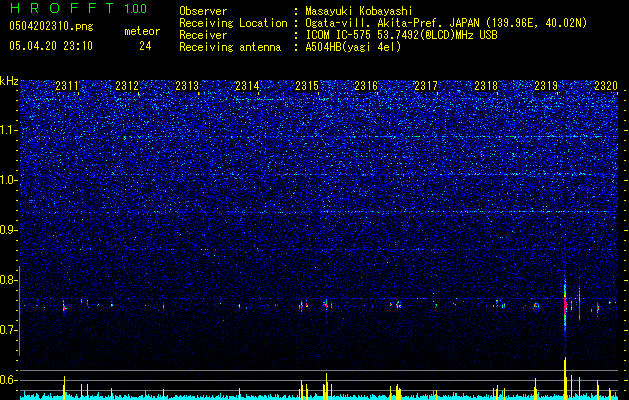
Task: Click the 1.1 kHz axis label
Action: (x=9, y=130)
